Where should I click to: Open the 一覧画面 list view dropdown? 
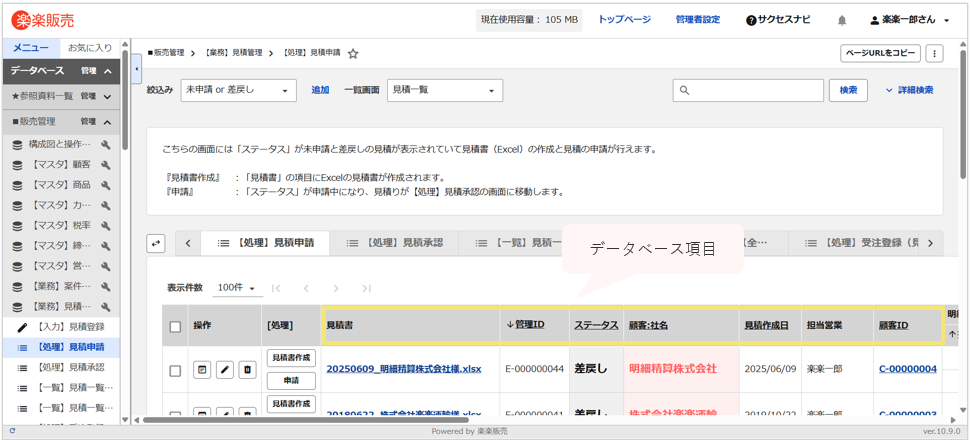point(445,90)
